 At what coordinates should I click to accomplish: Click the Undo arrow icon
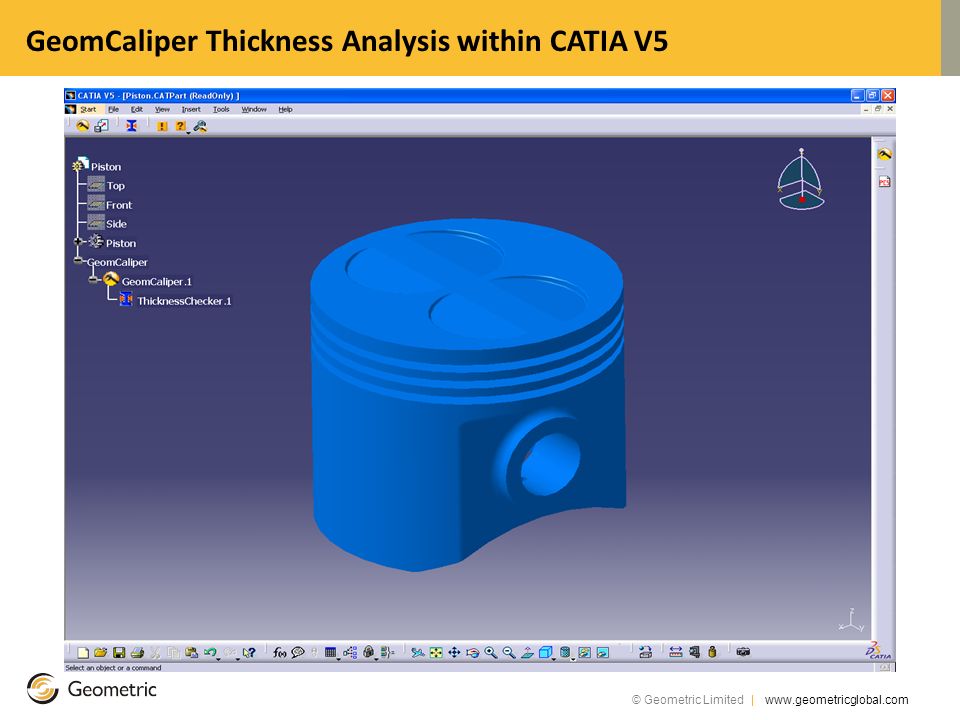(x=210, y=652)
